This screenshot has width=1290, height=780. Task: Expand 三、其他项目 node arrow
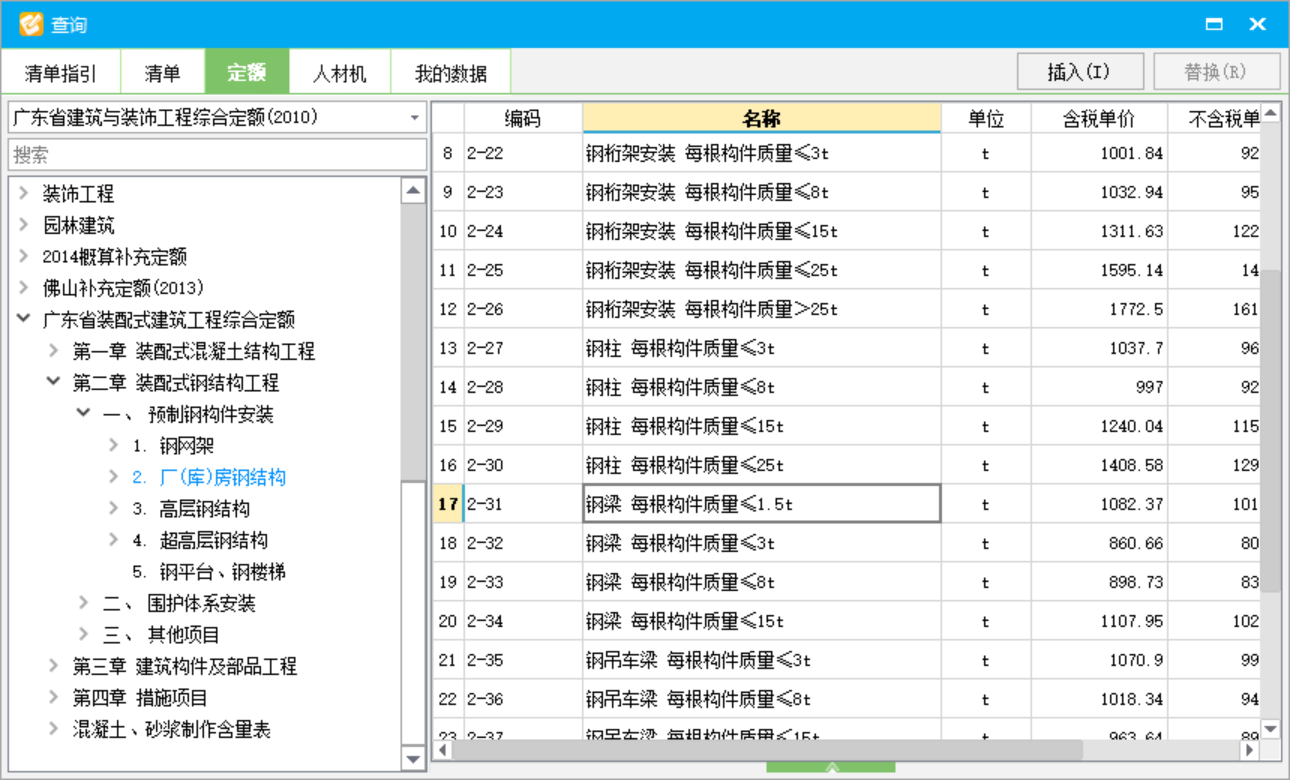84,634
